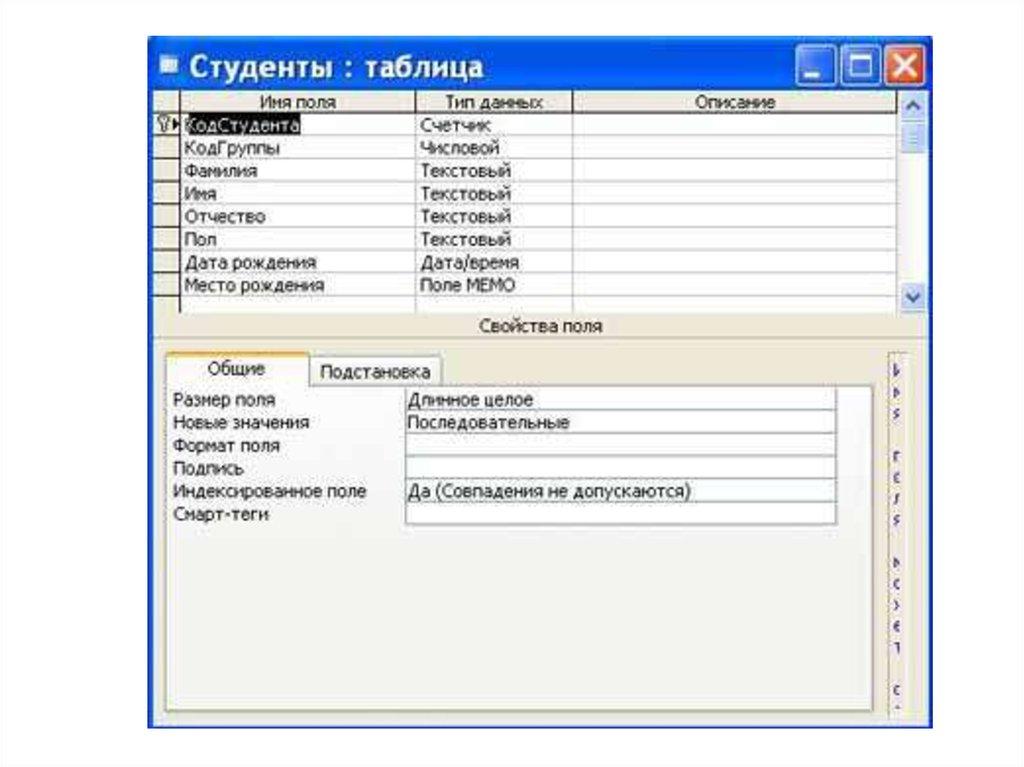Viewport: 1024px width, 767px height.
Task: Select the row selector beside КодГруппы
Action: click(x=165, y=148)
